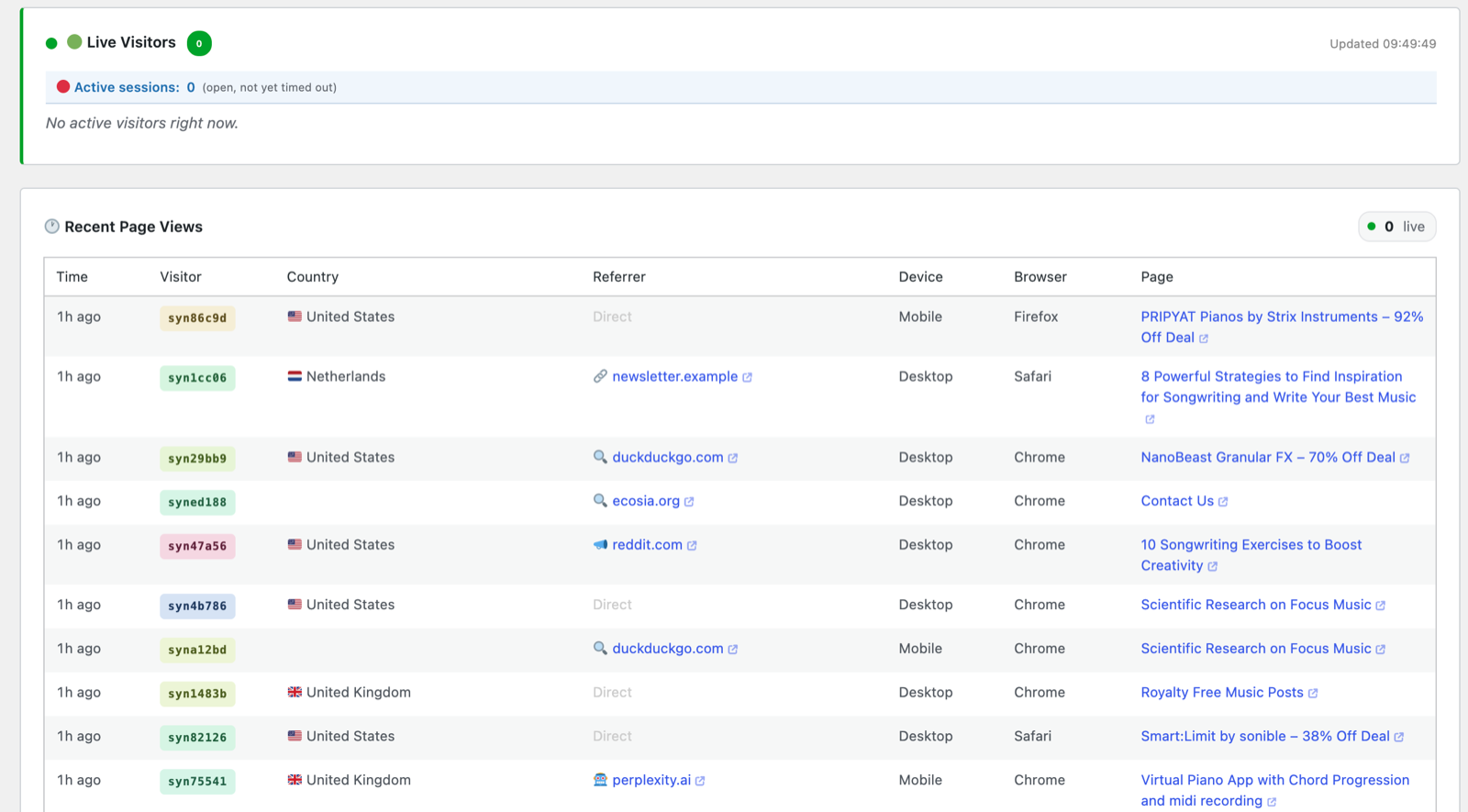Open 8 Powerful Strategies songwriting article
The image size is (1468, 812).
1278,386
